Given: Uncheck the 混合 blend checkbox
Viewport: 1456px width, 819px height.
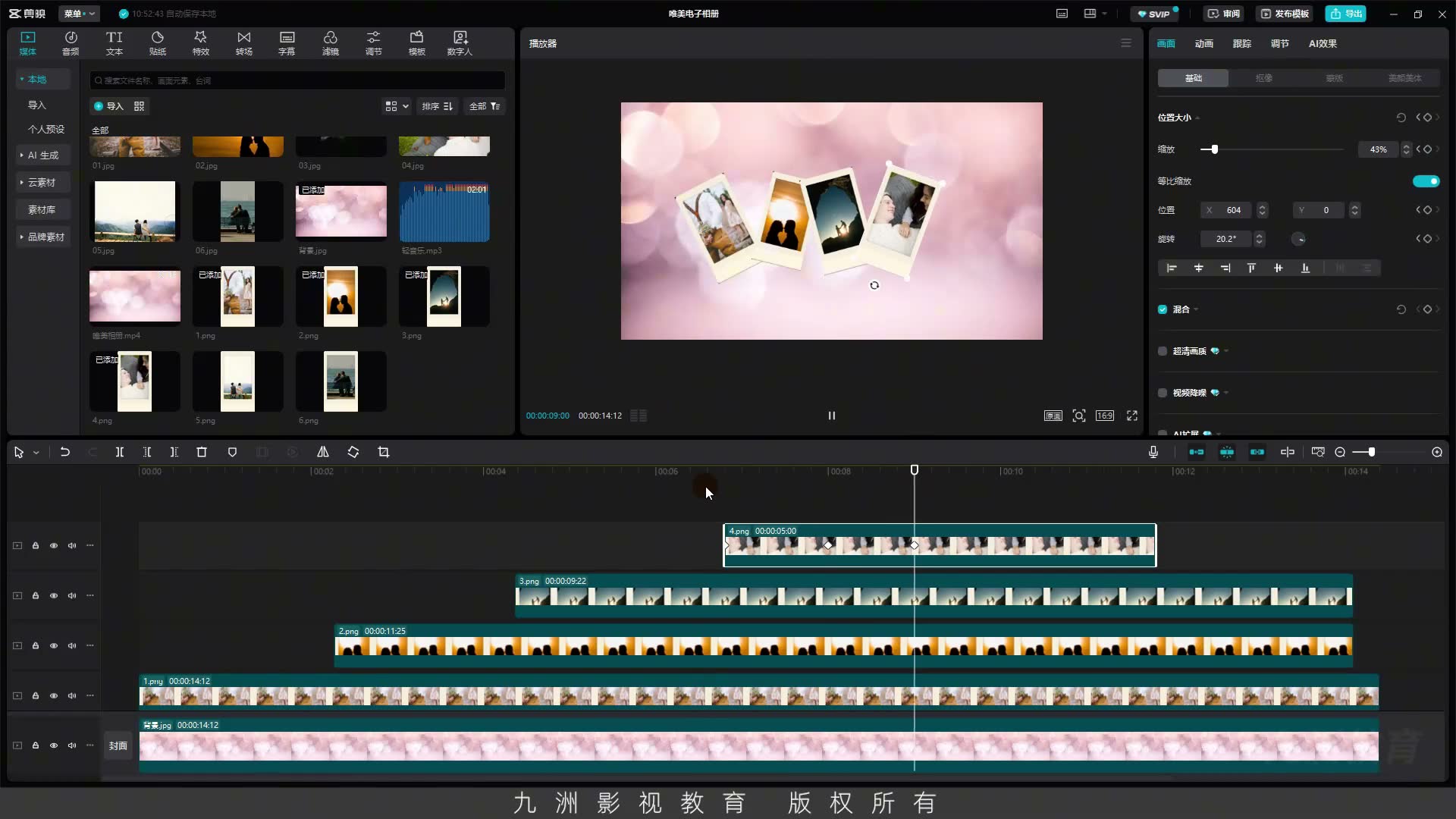Looking at the screenshot, I should (1163, 309).
